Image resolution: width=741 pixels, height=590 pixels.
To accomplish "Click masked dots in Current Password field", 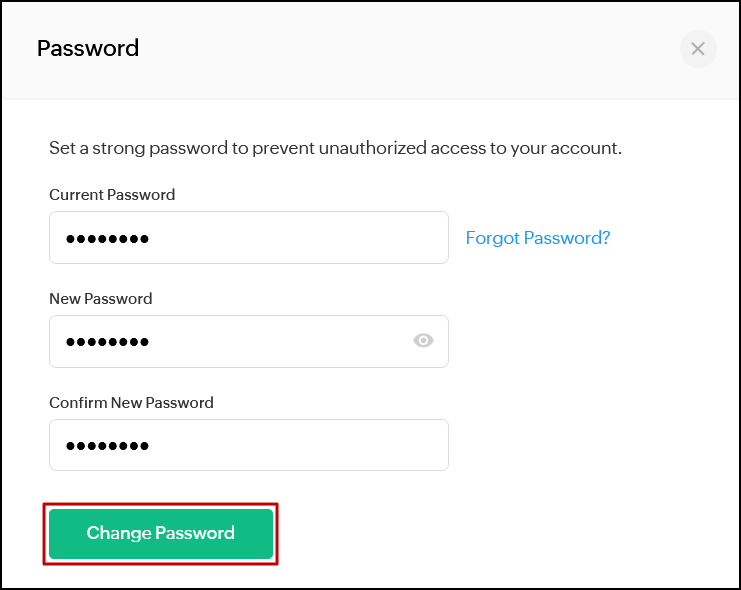I will [107, 239].
